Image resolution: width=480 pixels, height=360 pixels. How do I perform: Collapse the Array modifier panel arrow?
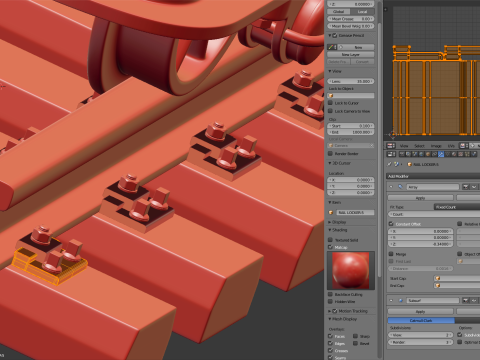click(391, 187)
